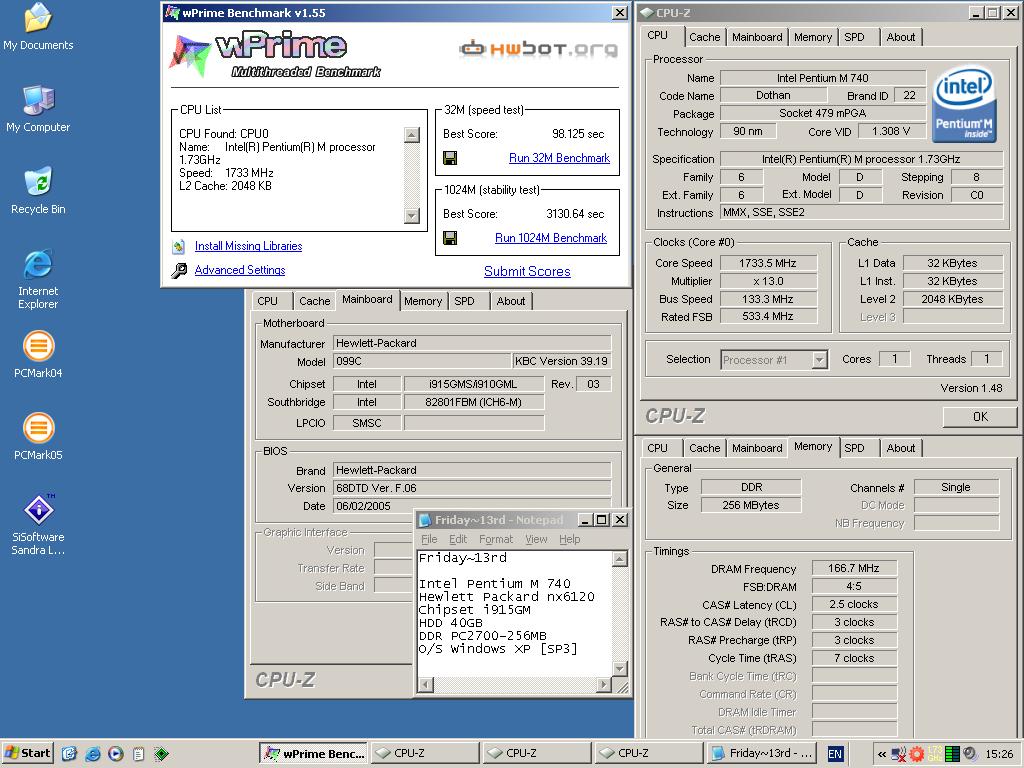Open About tab in top CPU-Z window
1024x768 pixels.
tap(901, 37)
